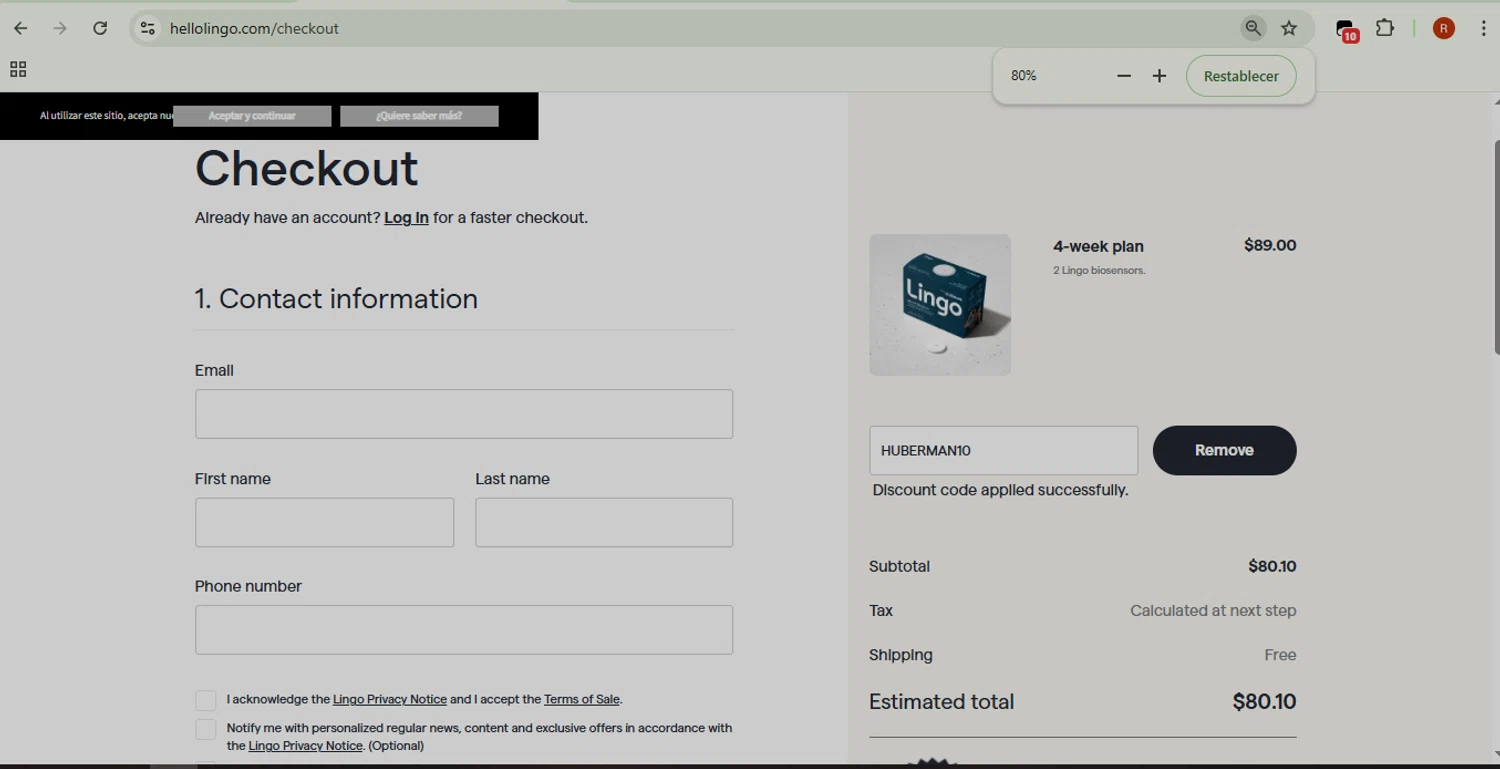Click the 80% zoom level text
Image resolution: width=1500 pixels, height=769 pixels.
pyautogui.click(x=1024, y=76)
